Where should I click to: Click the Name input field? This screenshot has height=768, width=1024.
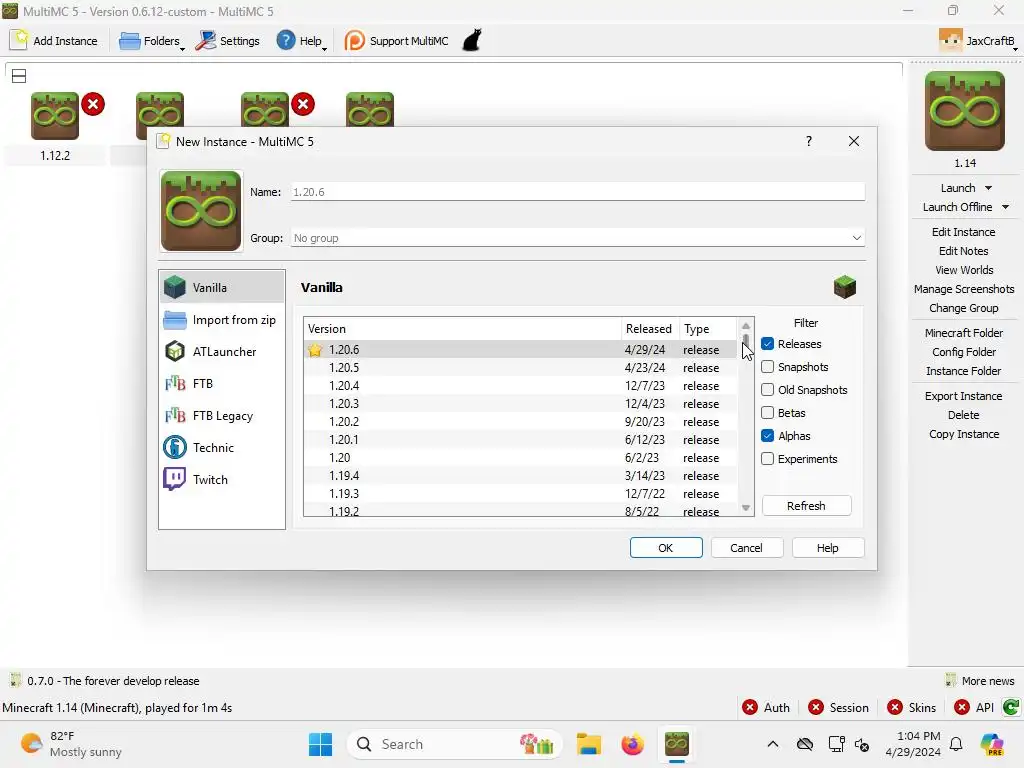point(577,192)
